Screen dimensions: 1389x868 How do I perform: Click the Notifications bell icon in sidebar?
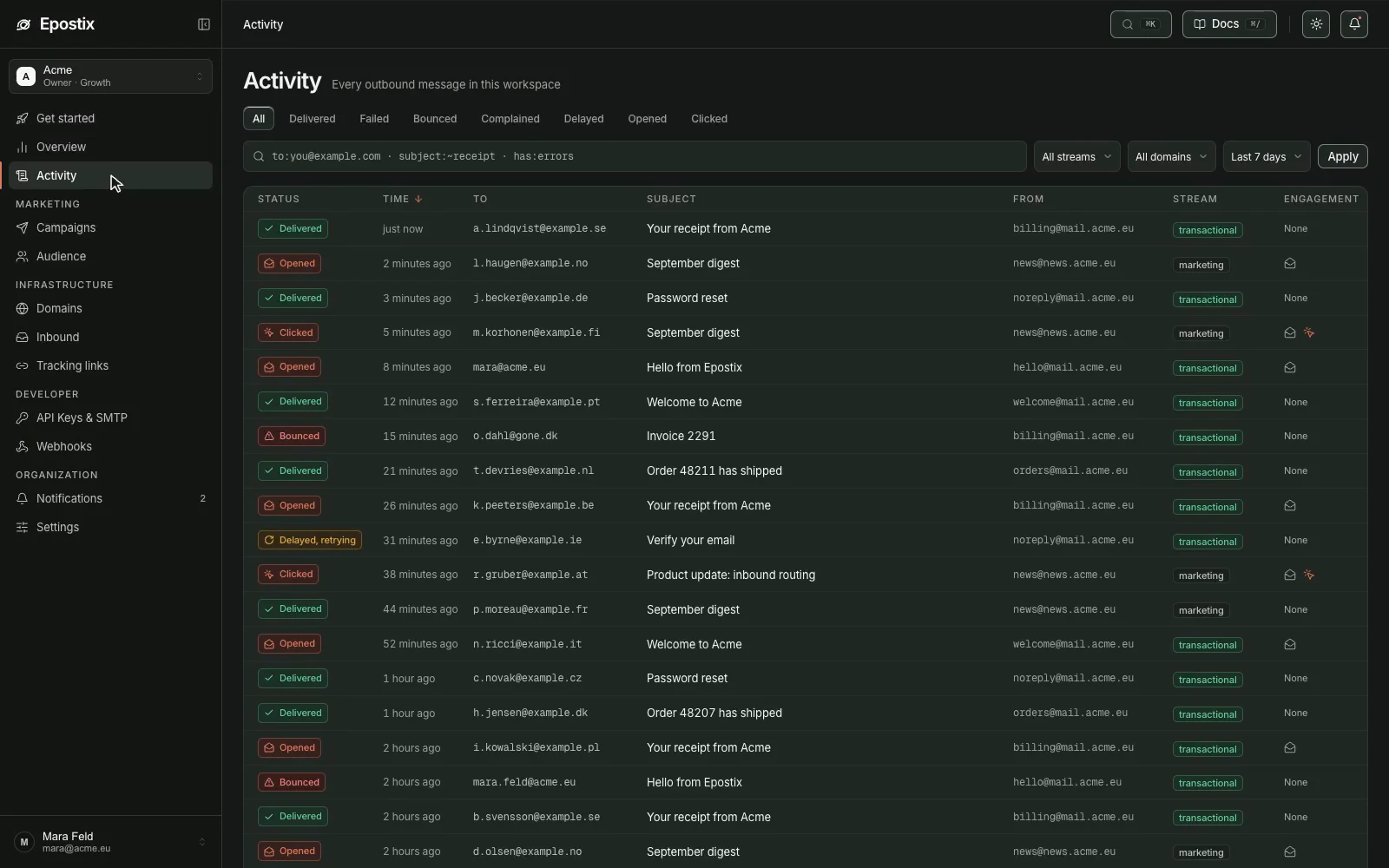click(x=23, y=498)
